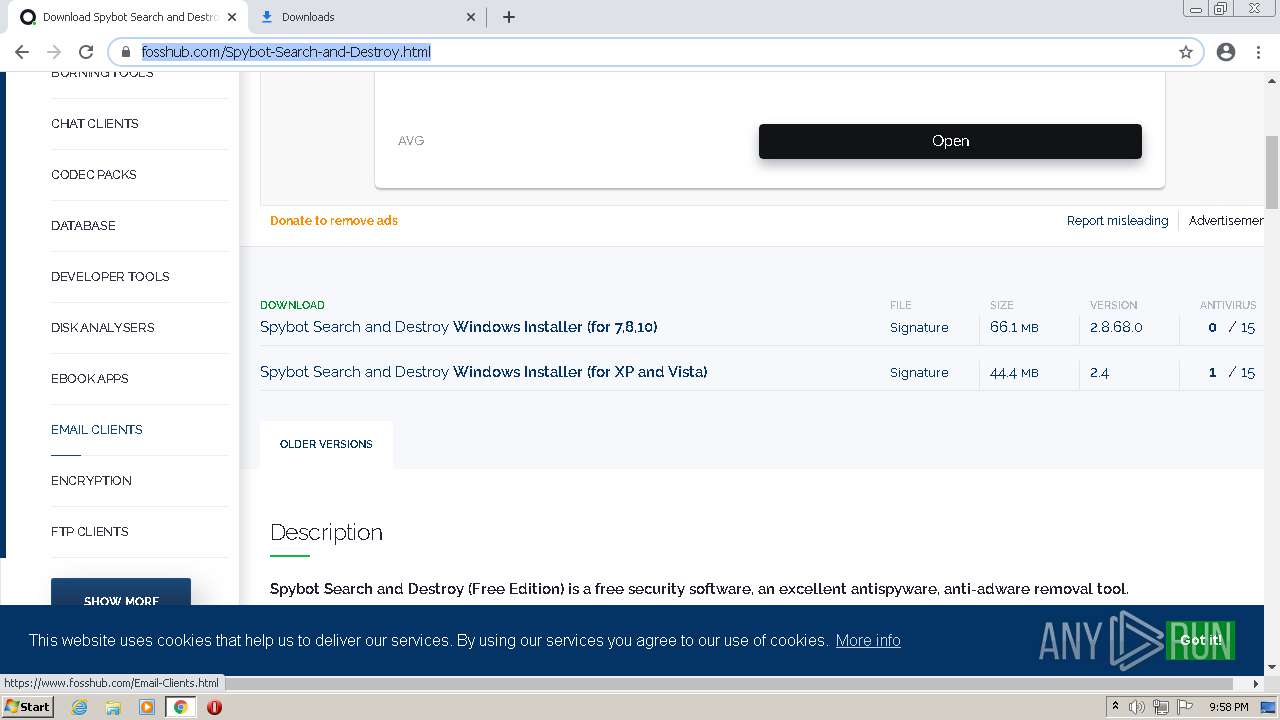
Task: Open the EBOOK APPS category
Action: [90, 379]
